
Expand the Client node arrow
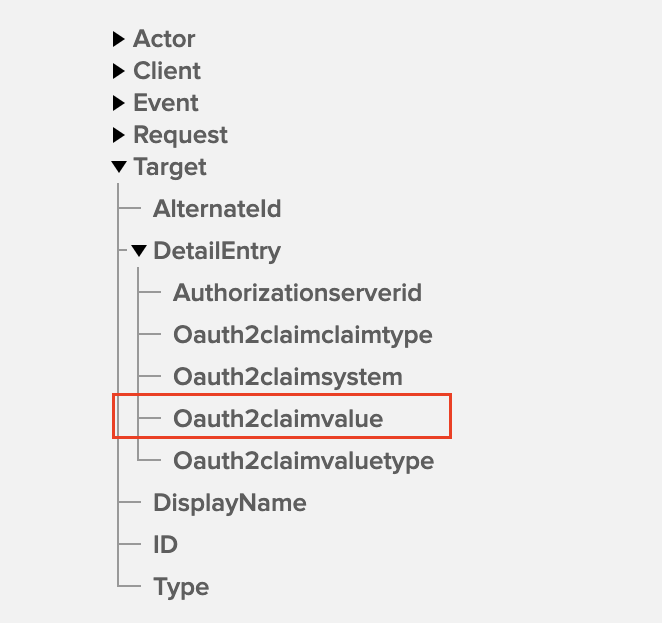pyautogui.click(x=119, y=72)
